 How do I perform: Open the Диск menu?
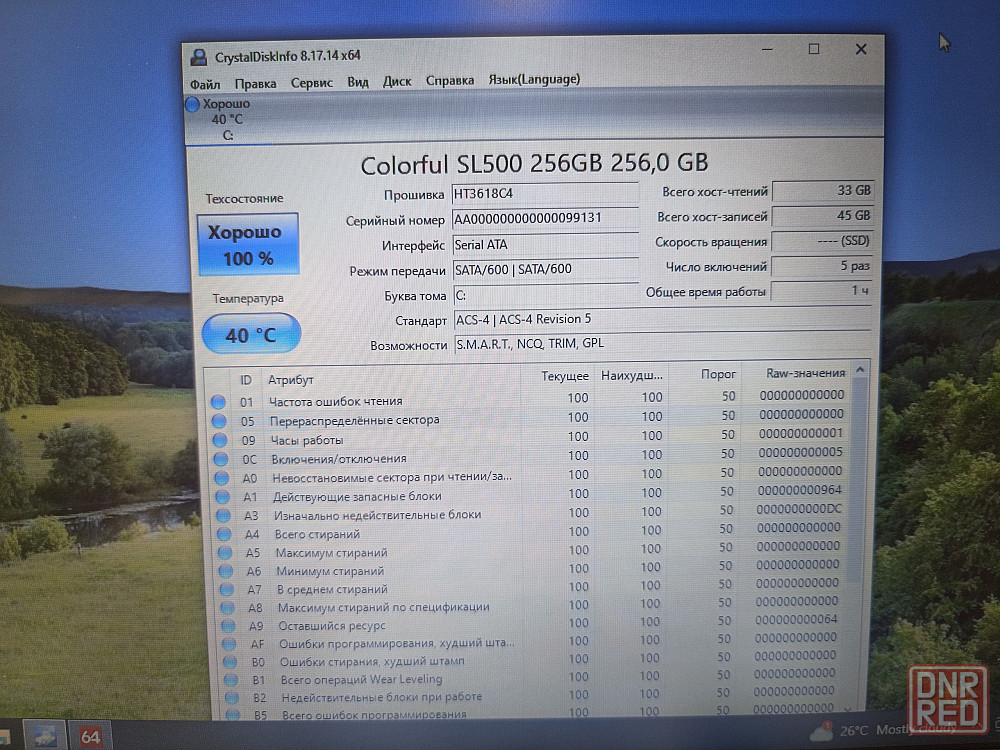point(397,82)
